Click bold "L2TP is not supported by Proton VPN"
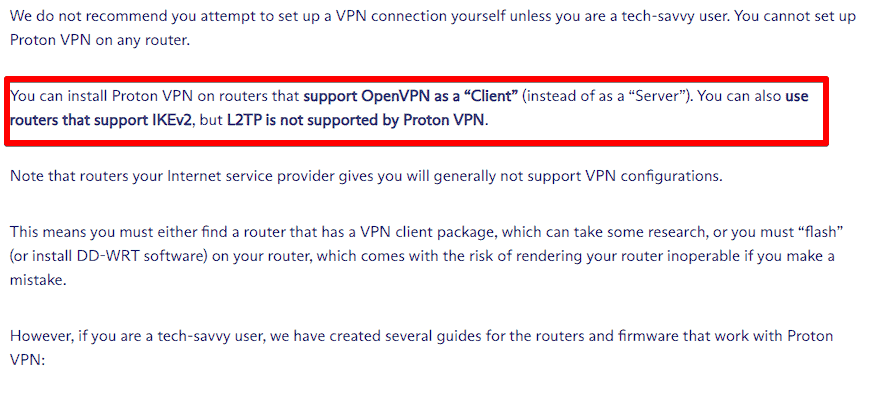This screenshot has height=393, width=882. click(x=357, y=121)
